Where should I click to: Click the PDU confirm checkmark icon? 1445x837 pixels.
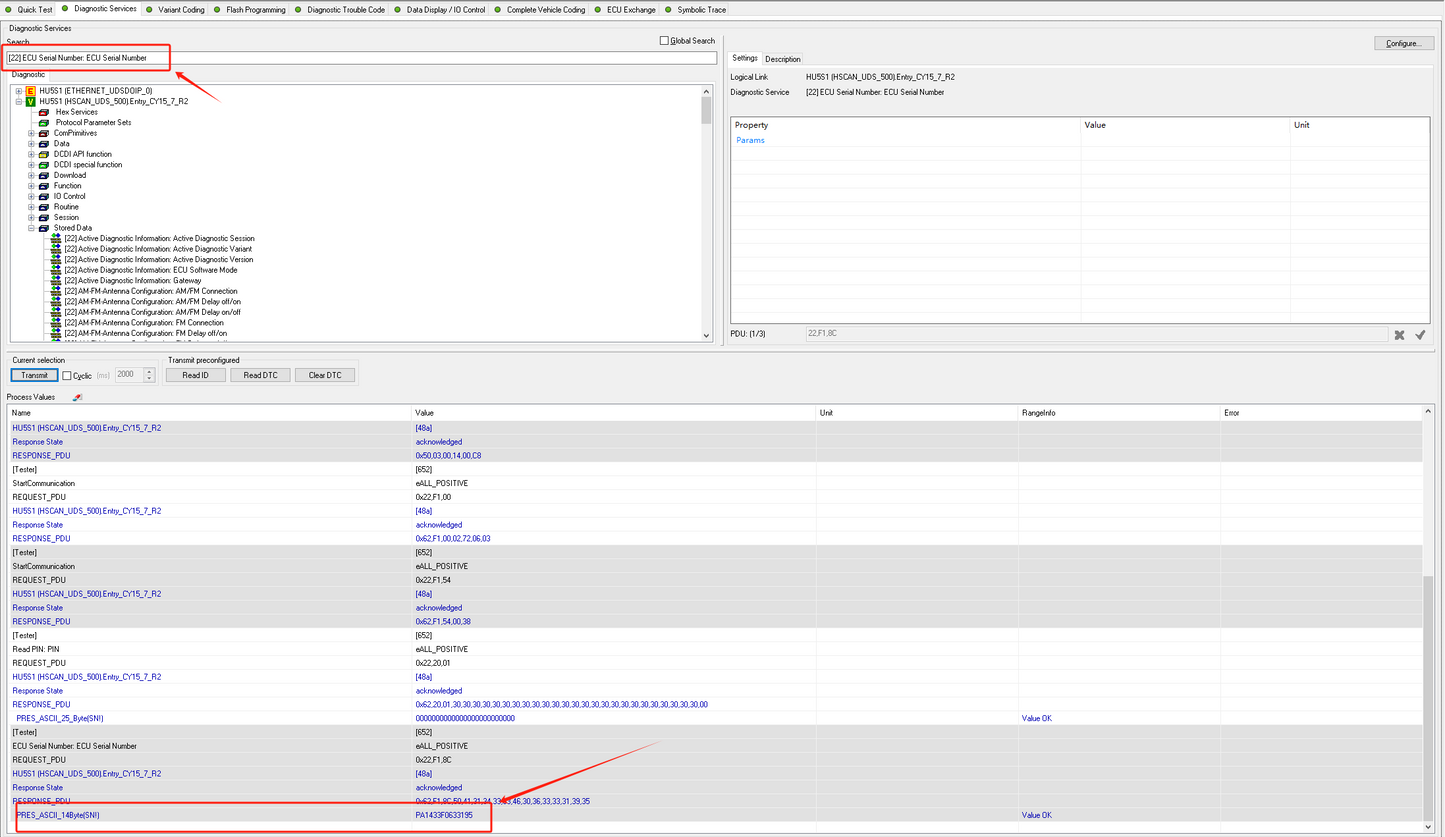(x=1420, y=335)
